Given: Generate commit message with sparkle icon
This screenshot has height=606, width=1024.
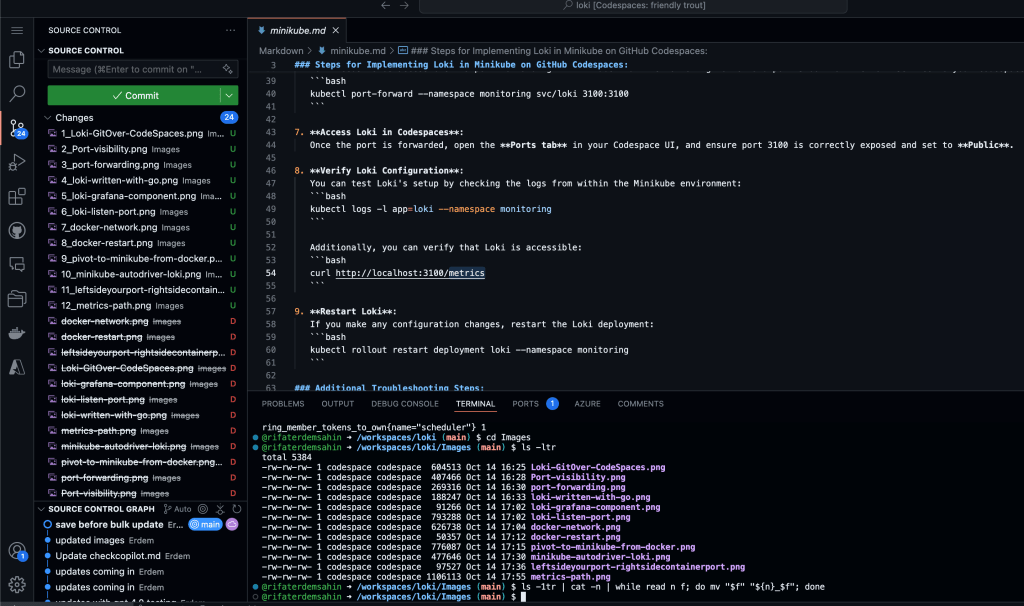Looking at the screenshot, I should [x=227, y=69].
